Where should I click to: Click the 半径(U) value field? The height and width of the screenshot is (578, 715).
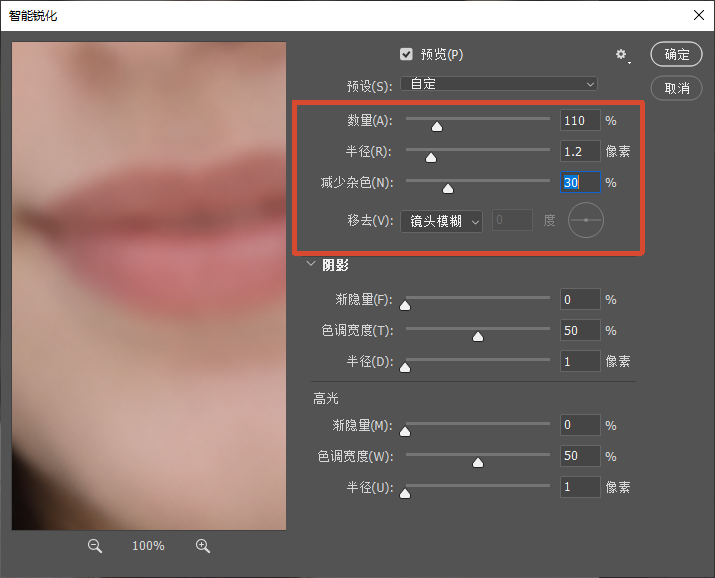(580, 487)
